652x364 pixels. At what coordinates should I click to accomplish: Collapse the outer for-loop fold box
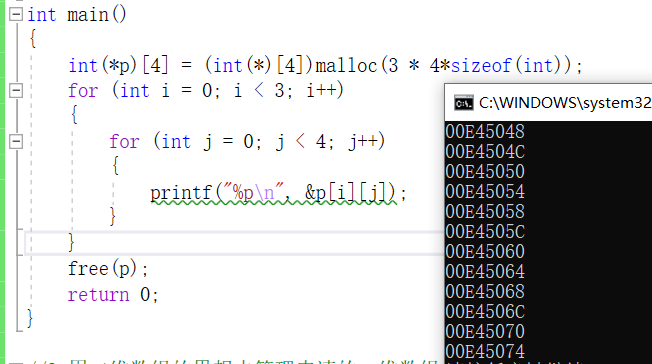click(16, 90)
